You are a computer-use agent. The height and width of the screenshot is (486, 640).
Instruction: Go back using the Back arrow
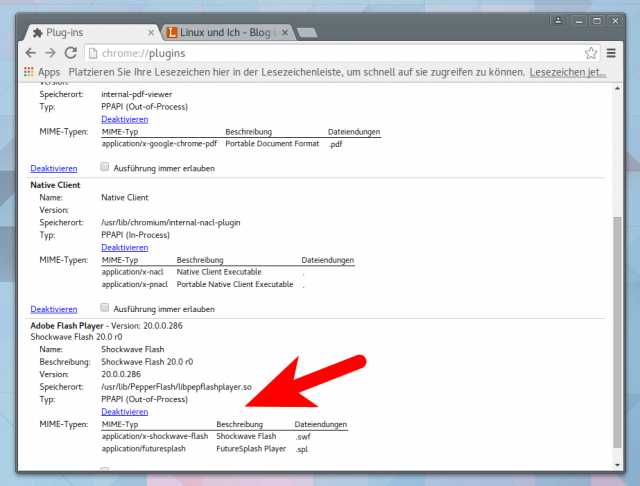coord(31,53)
